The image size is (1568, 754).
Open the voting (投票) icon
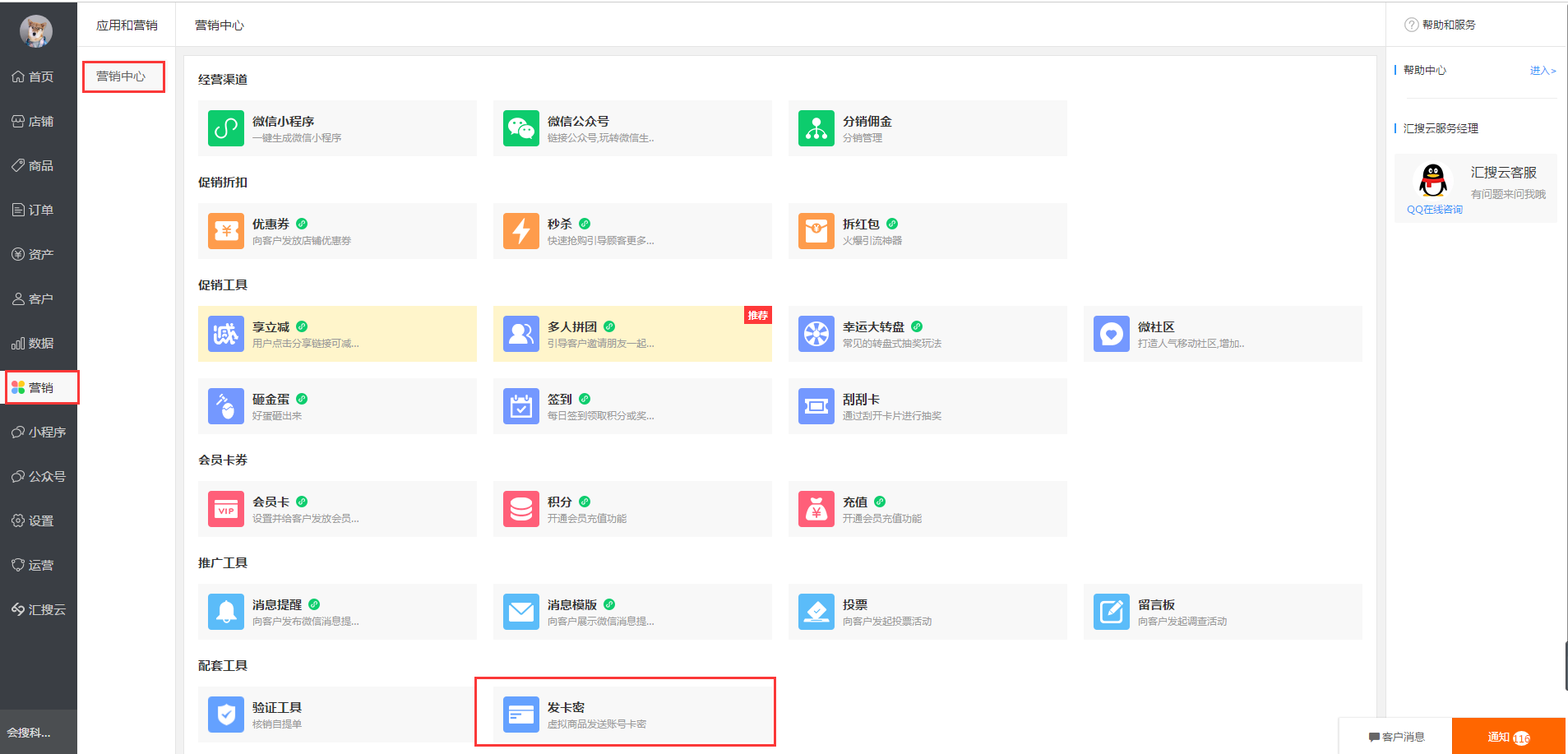click(816, 613)
